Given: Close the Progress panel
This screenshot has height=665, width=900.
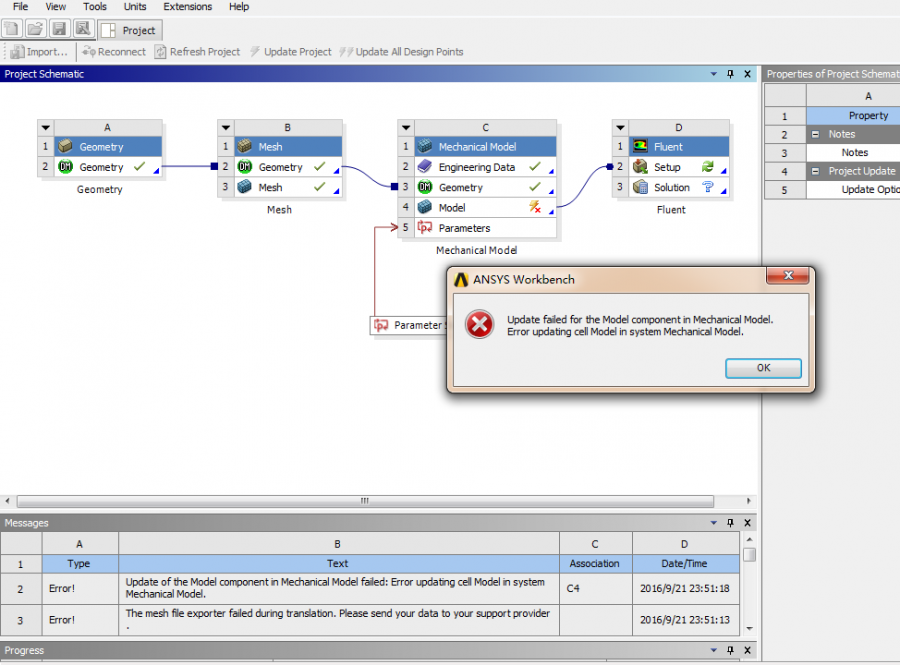Looking at the screenshot, I should pyautogui.click(x=747, y=650).
